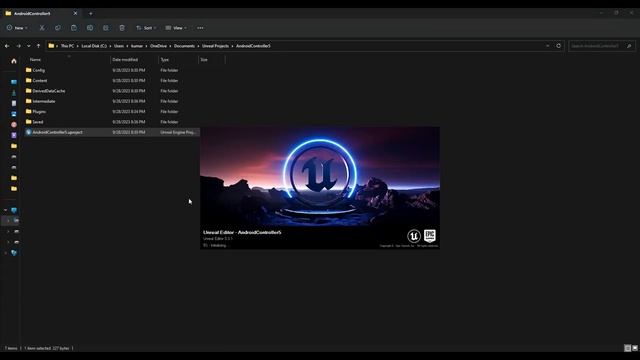640x360 pixels.
Task: Select the Network icon in navigation tree
Action: (14, 253)
